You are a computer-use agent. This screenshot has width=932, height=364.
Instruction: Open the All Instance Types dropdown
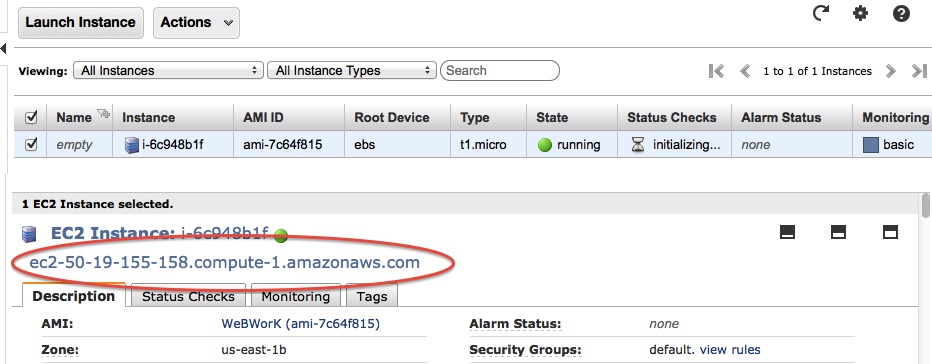(352, 70)
